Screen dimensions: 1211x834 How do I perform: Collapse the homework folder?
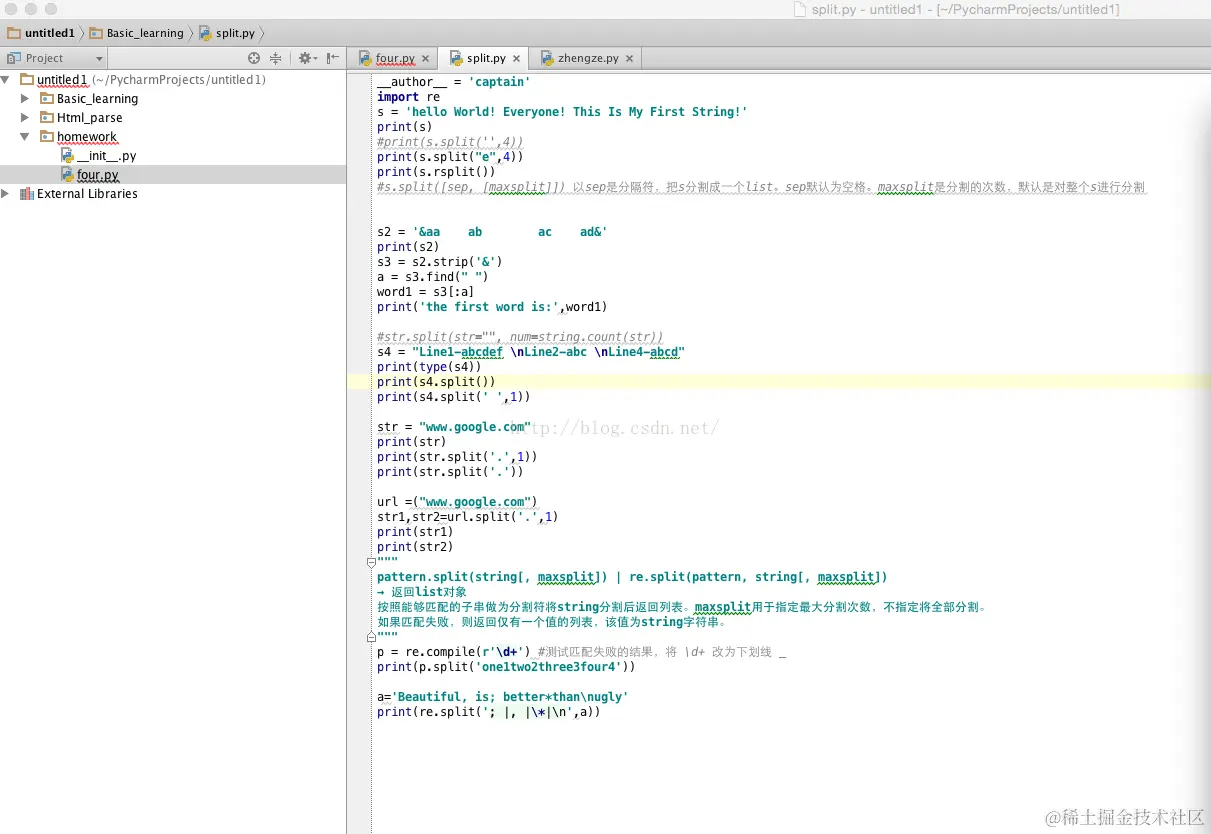[x=26, y=136]
